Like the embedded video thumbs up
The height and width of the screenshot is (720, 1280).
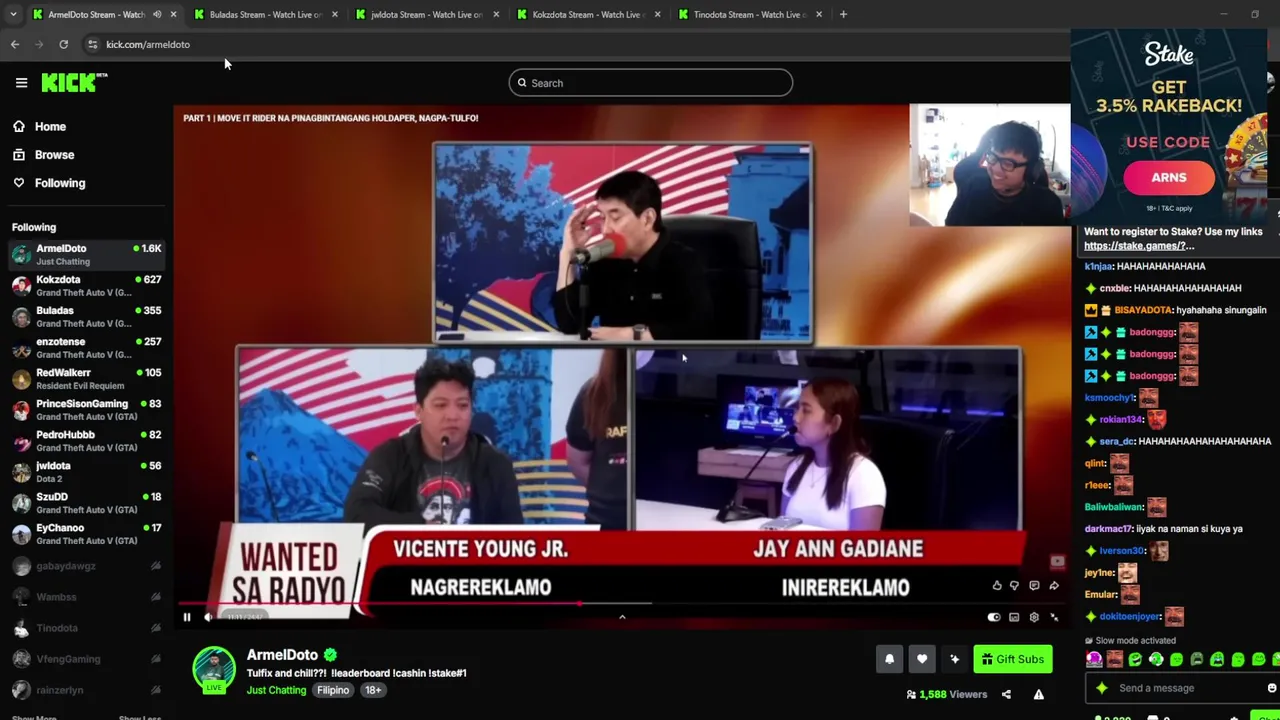tap(997, 586)
